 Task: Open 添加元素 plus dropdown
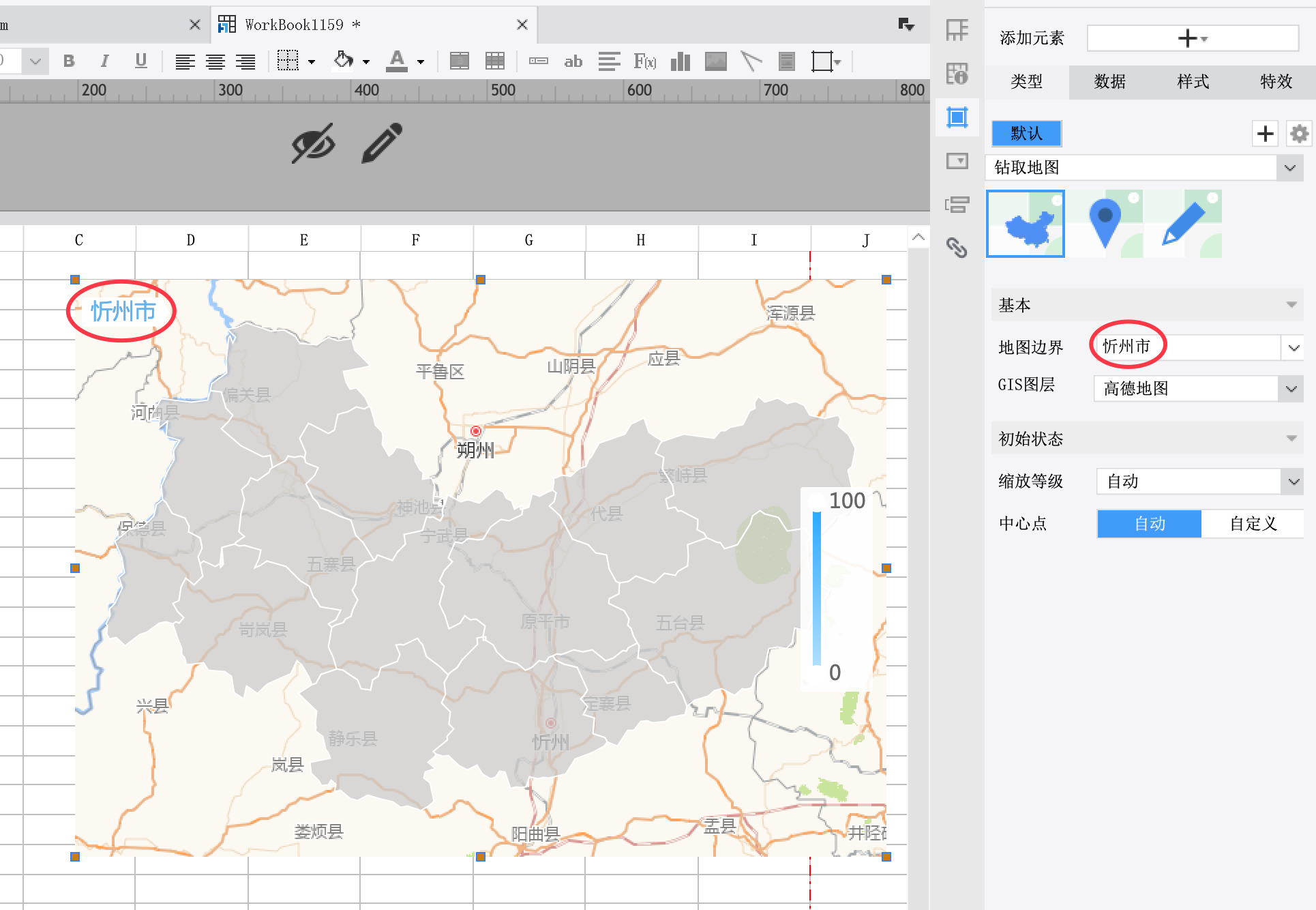pyautogui.click(x=1193, y=38)
